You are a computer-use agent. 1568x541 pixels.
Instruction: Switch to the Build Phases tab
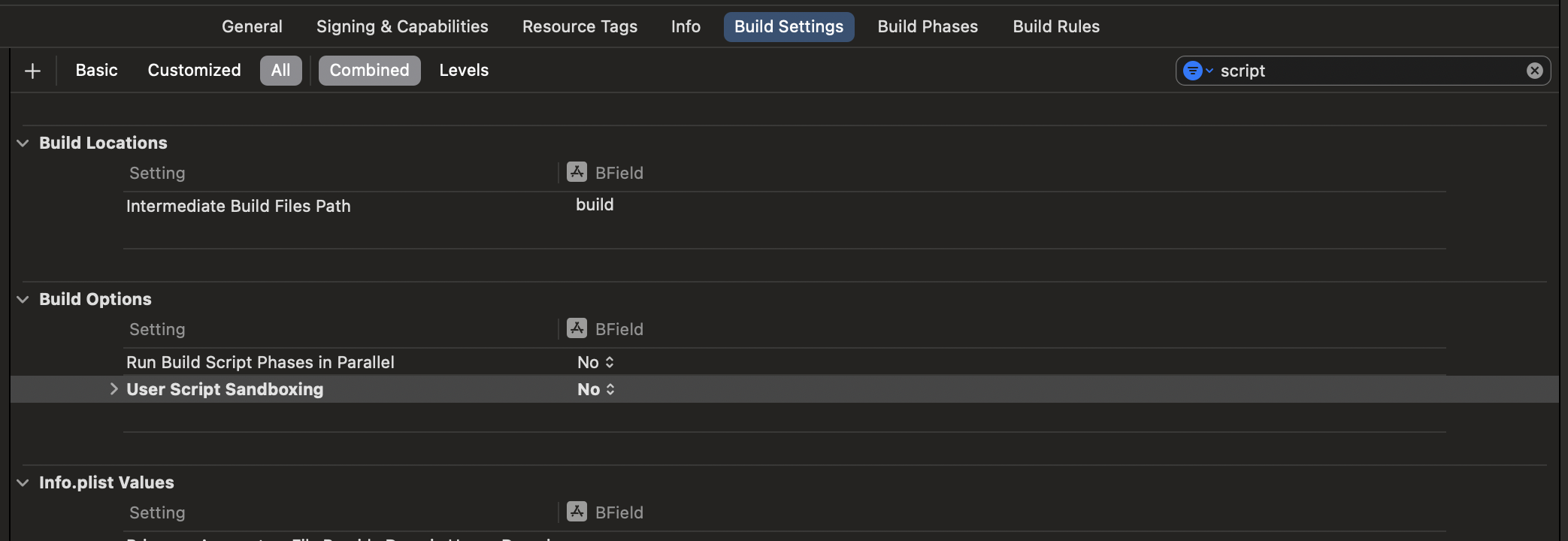[928, 26]
